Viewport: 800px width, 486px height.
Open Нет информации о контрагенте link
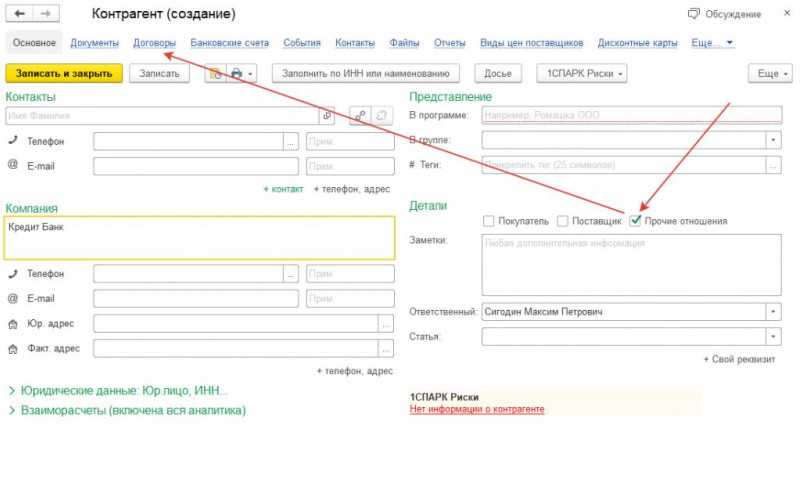click(477, 410)
